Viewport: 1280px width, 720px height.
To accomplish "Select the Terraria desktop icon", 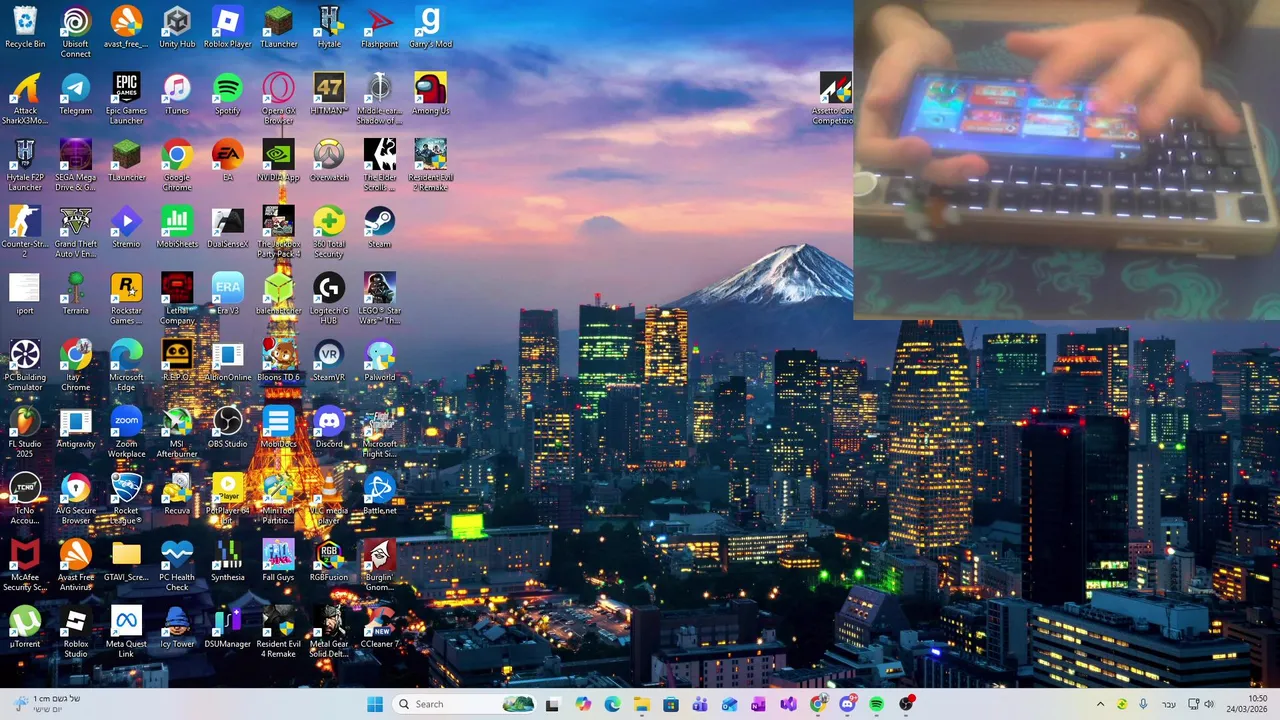I will pos(76,294).
